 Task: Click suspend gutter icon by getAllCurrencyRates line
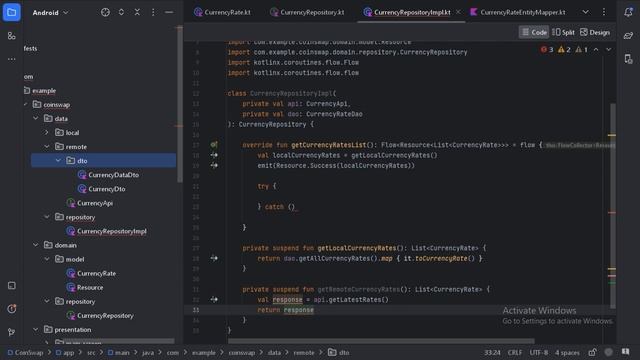click(x=214, y=258)
